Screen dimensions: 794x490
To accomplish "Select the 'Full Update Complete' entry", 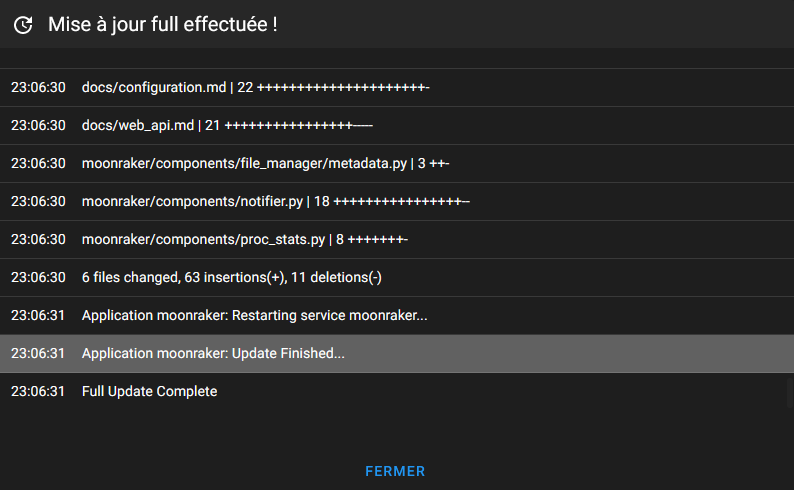I will click(397, 391).
